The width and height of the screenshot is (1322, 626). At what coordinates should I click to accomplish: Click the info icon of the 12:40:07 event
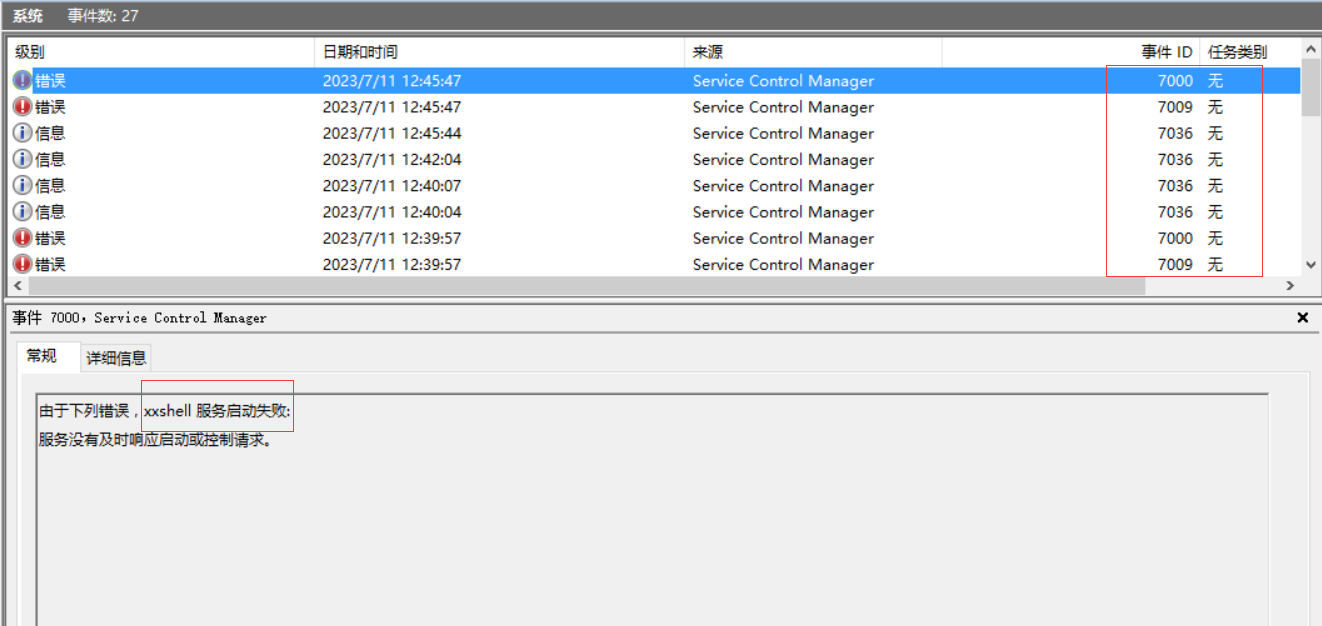coord(22,186)
